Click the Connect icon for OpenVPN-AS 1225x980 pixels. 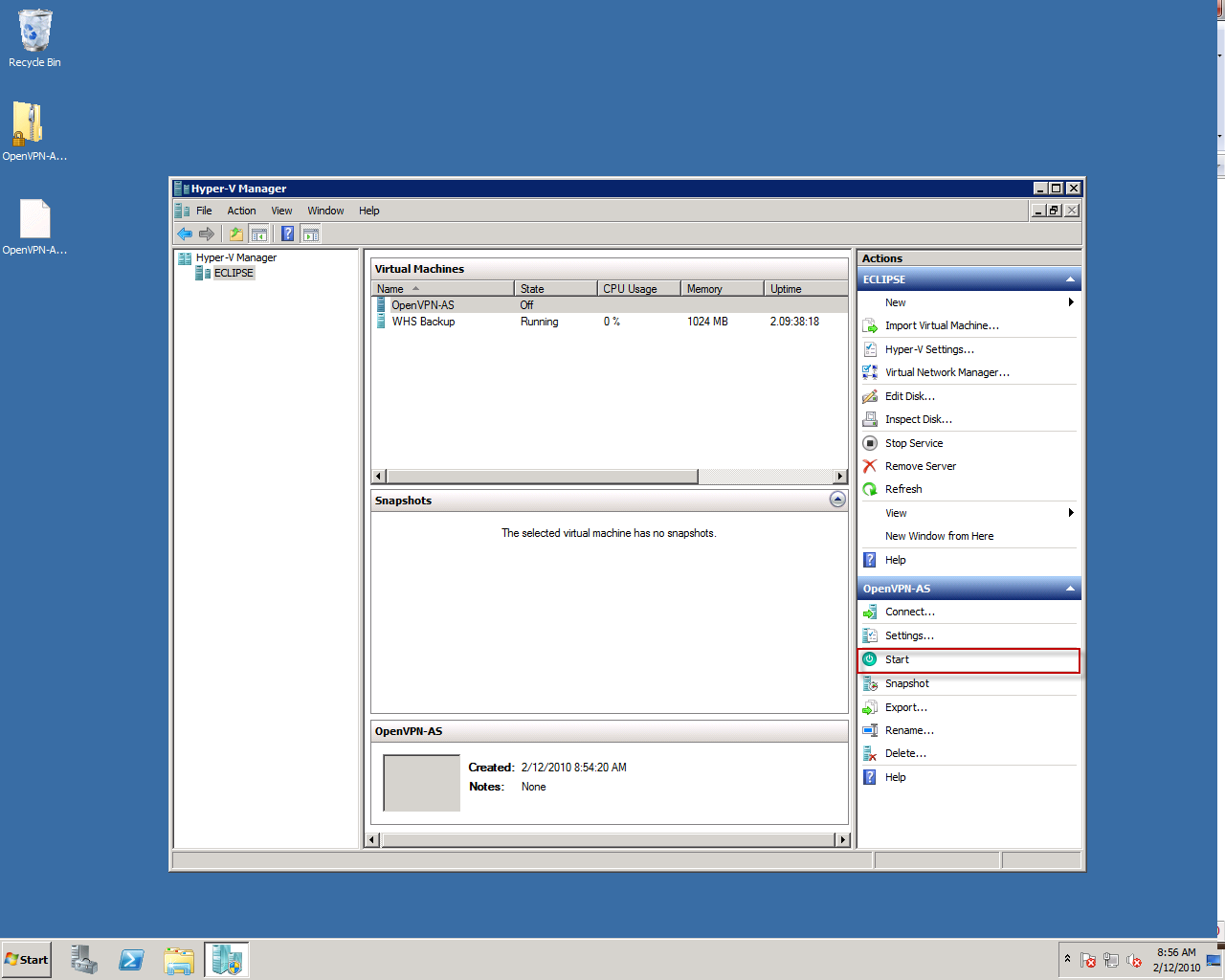[870, 612]
